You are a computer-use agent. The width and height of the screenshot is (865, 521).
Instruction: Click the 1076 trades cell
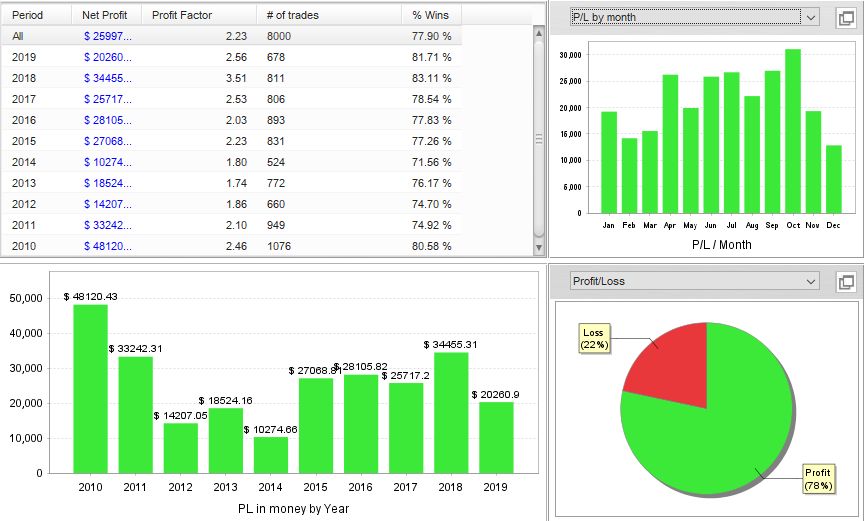279,246
